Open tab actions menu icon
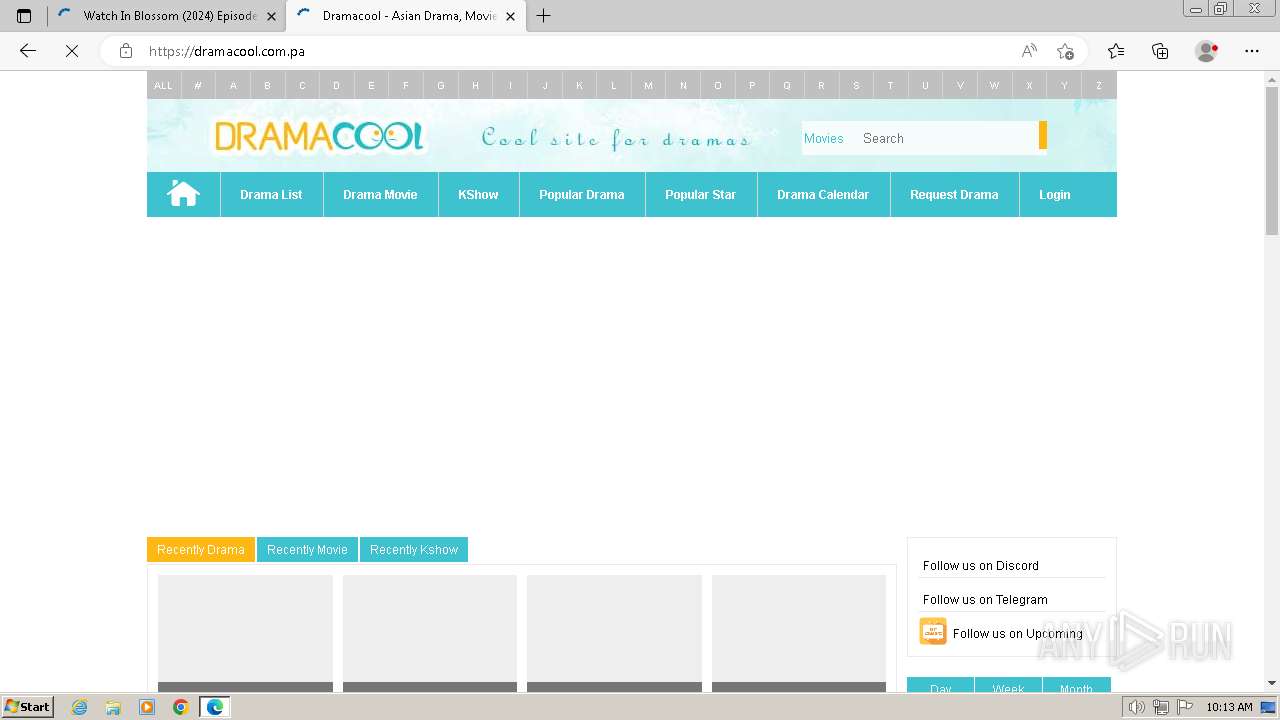This screenshot has width=1280, height=720. pyautogui.click(x=24, y=16)
